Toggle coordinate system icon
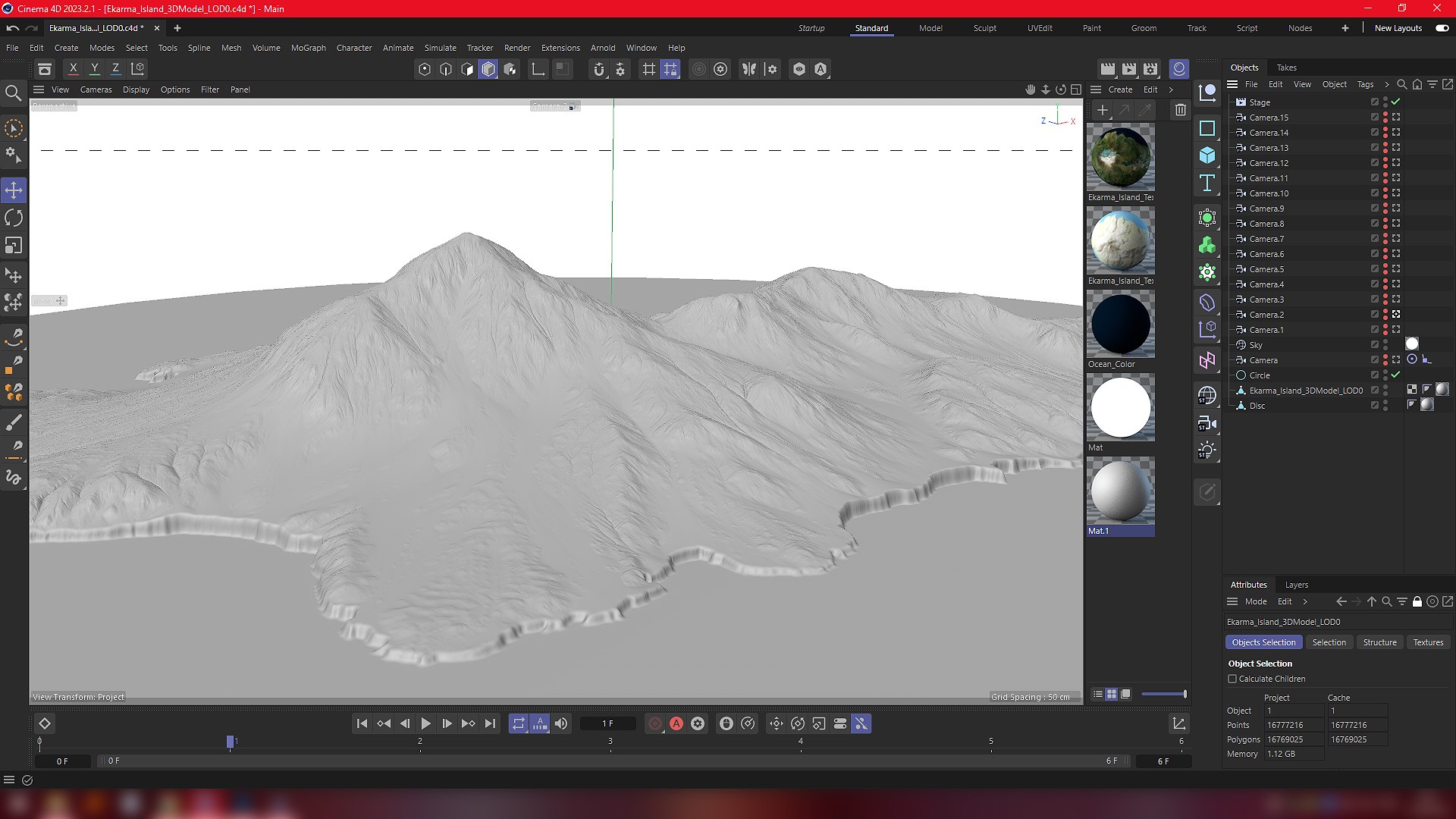Screen dimensions: 1456x819 (x=137, y=68)
